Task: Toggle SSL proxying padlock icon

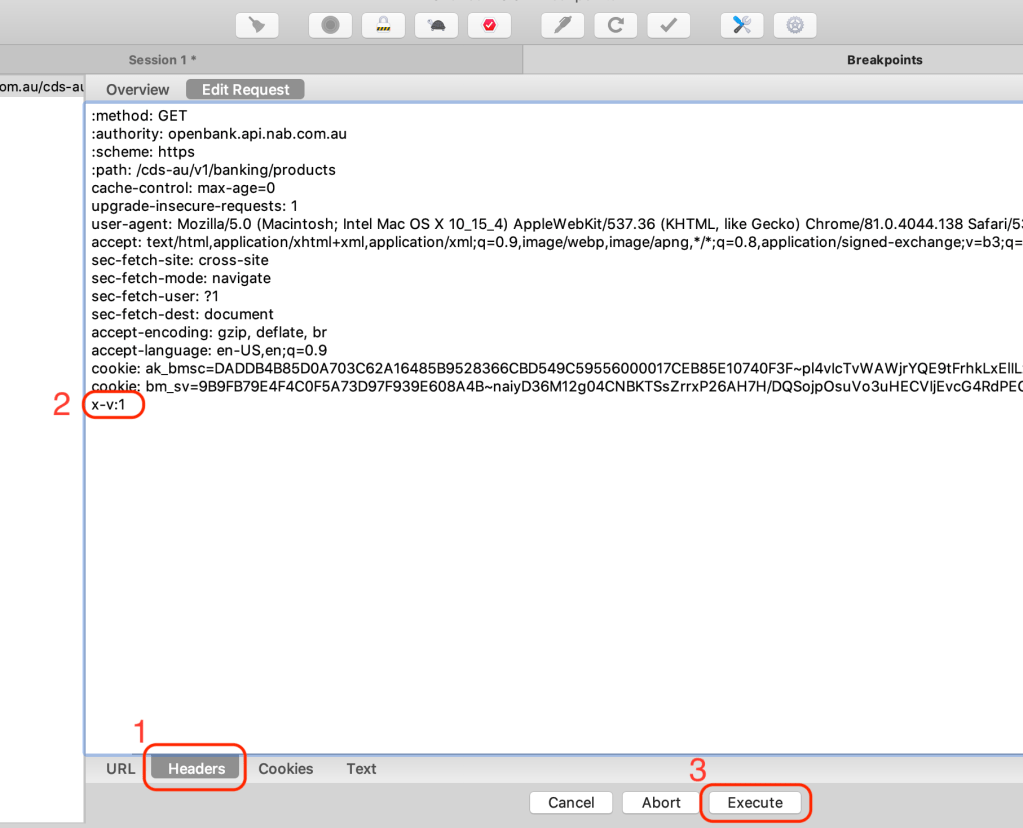Action: point(383,25)
